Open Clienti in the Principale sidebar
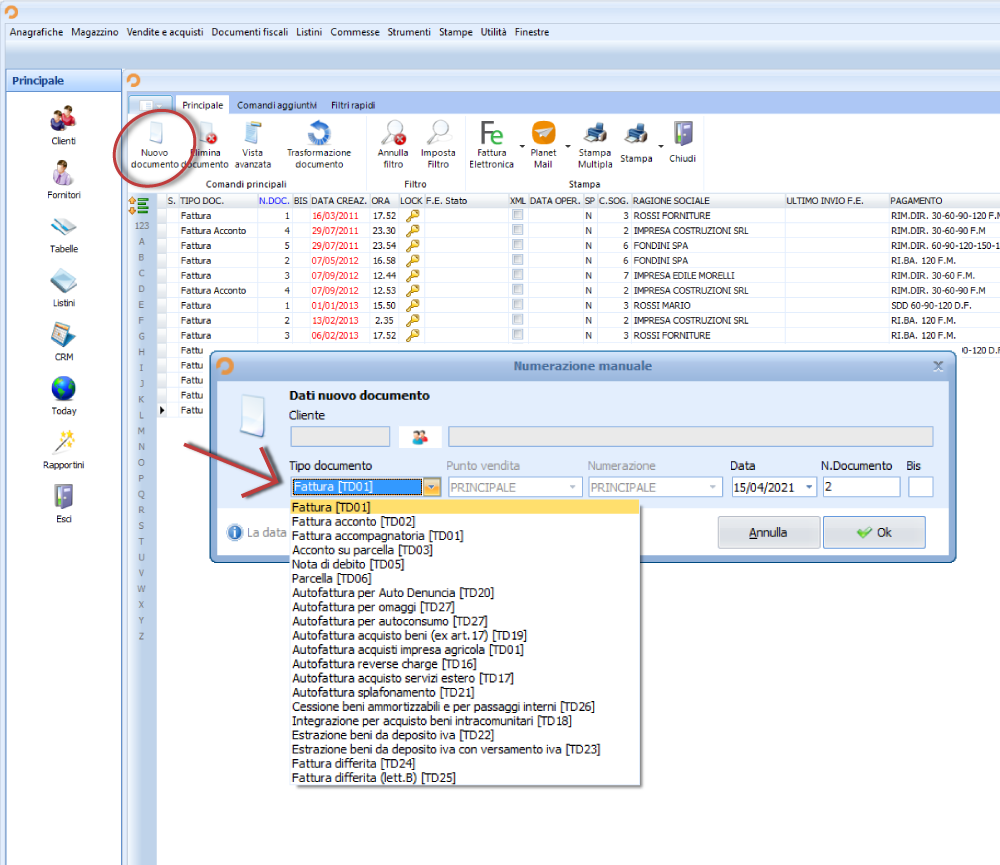The image size is (1000, 865). 63,125
